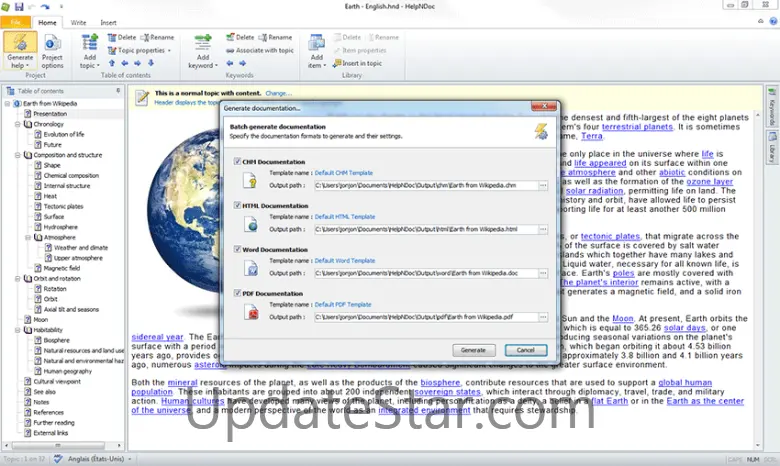
Task: Collapse the Habitability tree node
Action: (18, 330)
